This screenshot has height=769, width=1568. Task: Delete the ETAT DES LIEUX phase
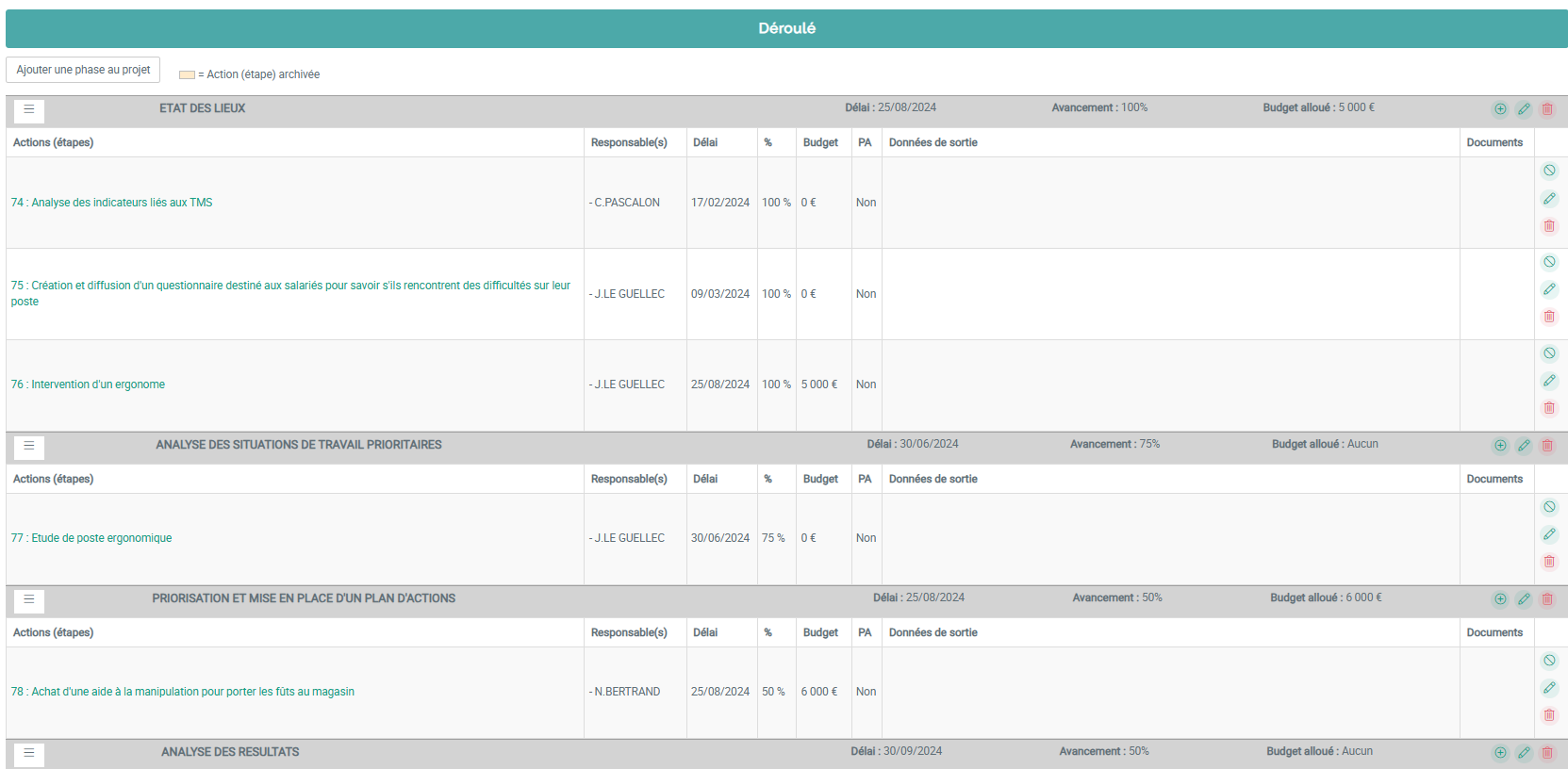point(1547,109)
